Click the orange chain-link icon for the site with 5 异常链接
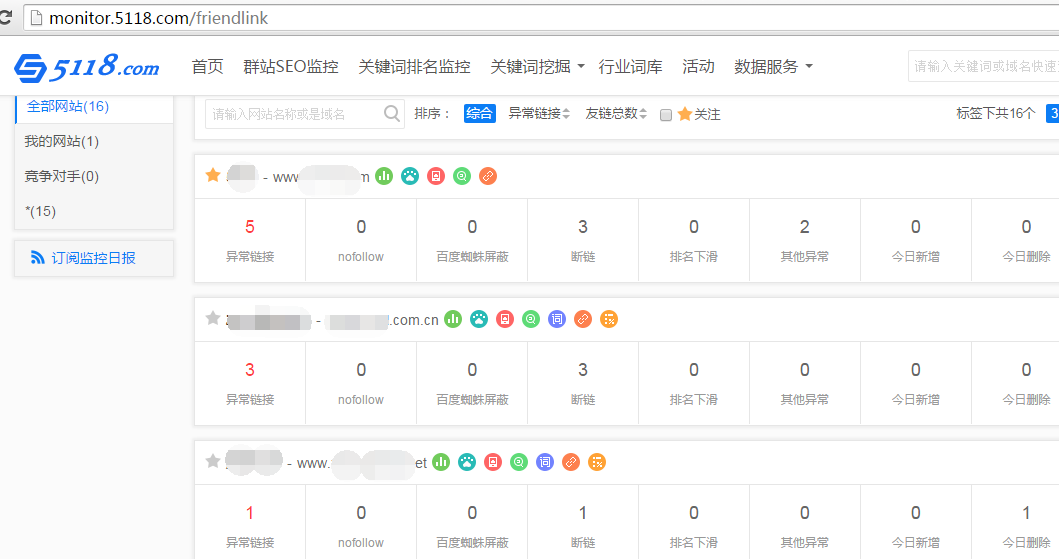 [x=488, y=176]
